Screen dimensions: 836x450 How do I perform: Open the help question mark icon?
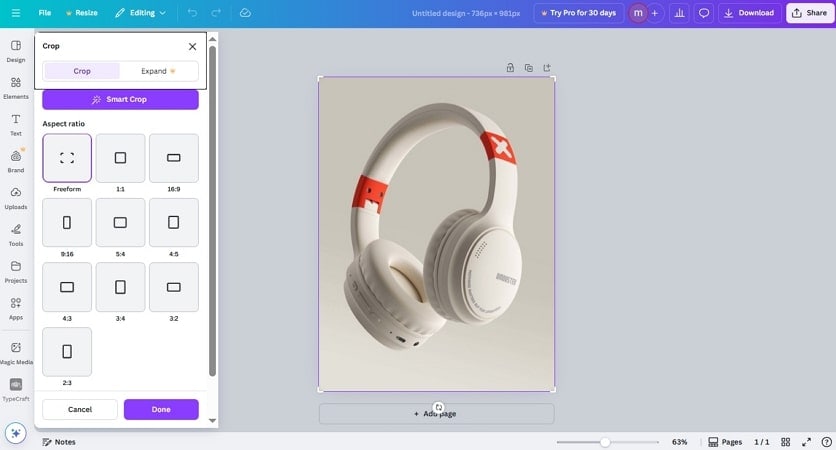(826, 442)
